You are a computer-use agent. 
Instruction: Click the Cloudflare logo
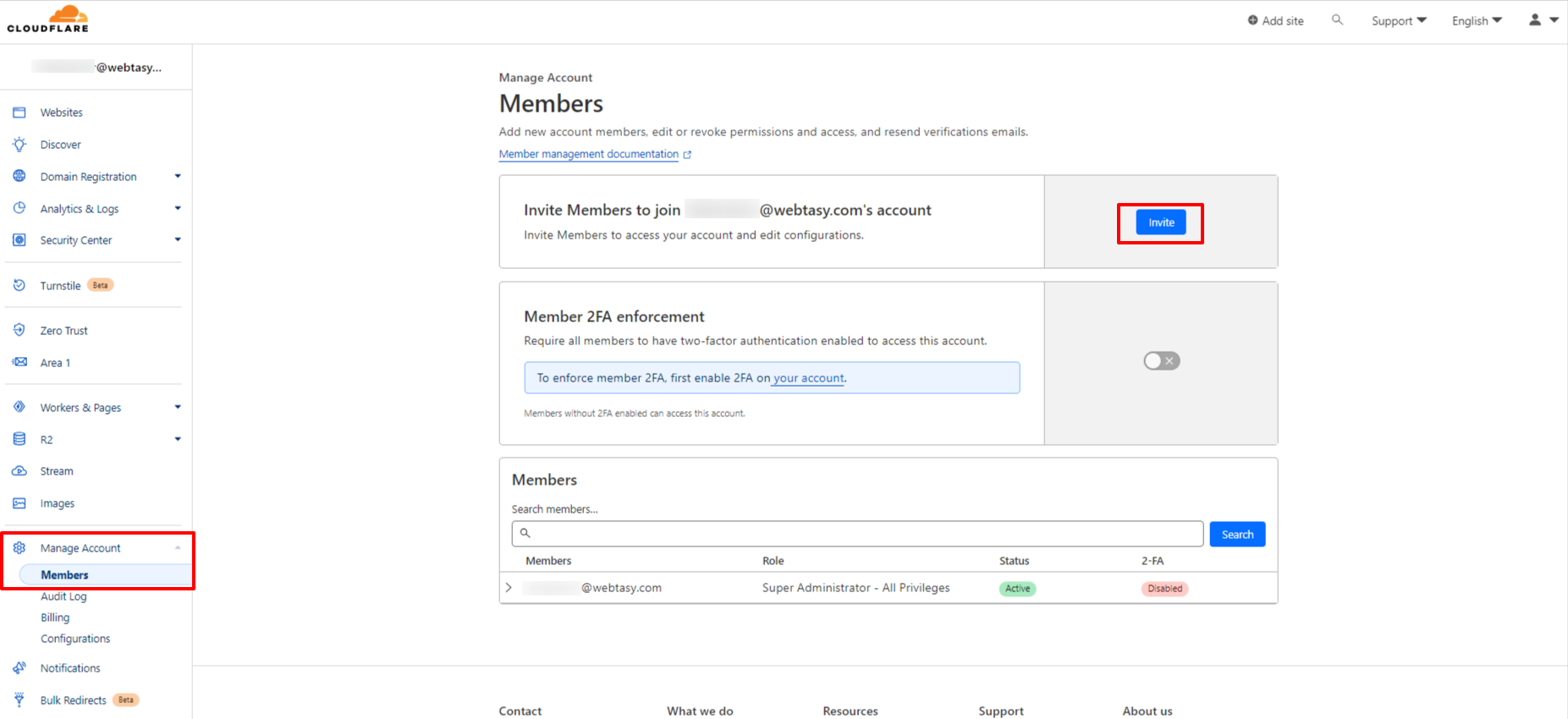[48, 19]
